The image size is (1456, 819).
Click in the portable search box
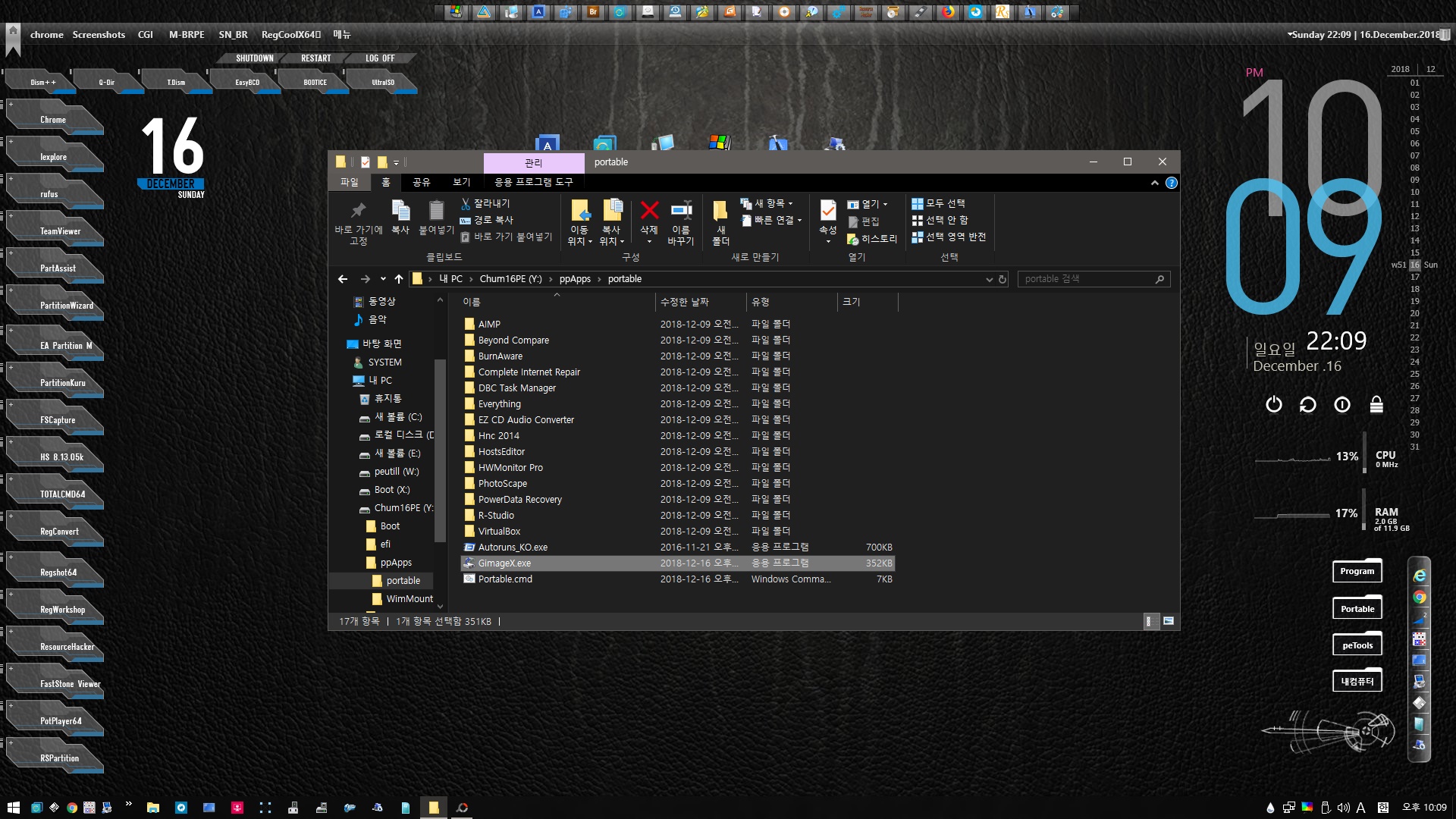point(1094,279)
